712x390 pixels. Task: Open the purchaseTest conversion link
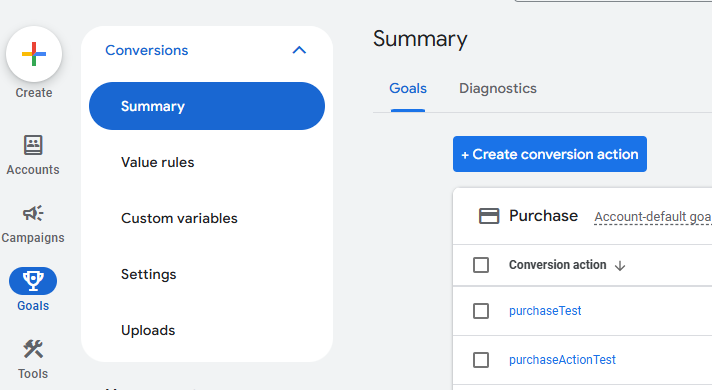click(545, 311)
